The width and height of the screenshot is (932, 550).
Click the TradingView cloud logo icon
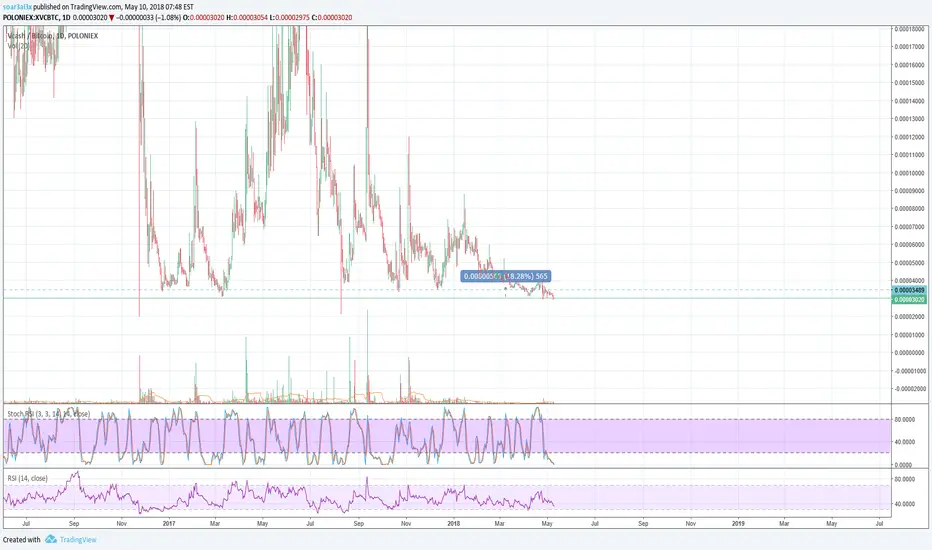point(51,539)
